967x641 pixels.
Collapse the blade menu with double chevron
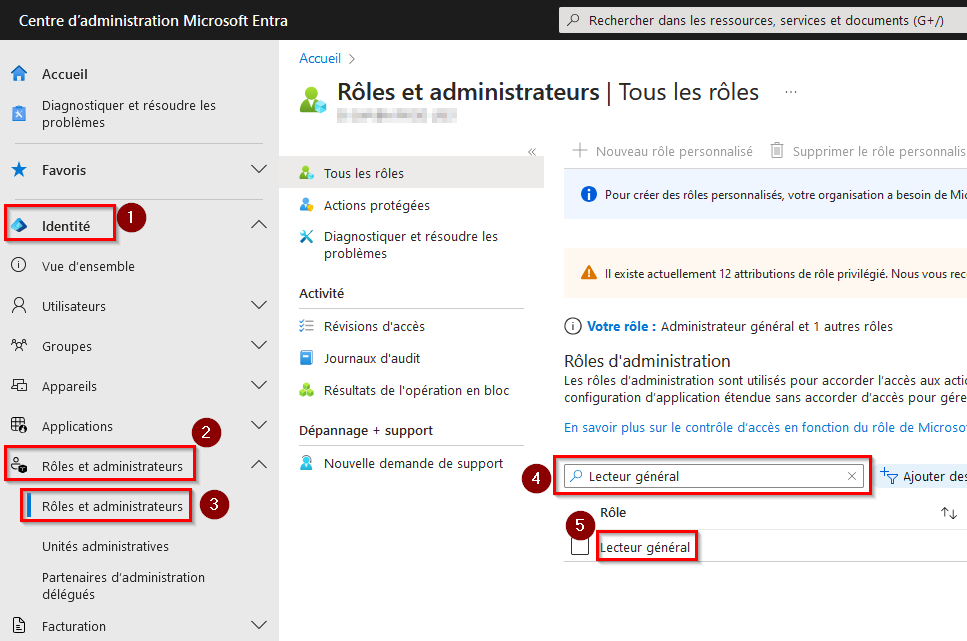[532, 152]
